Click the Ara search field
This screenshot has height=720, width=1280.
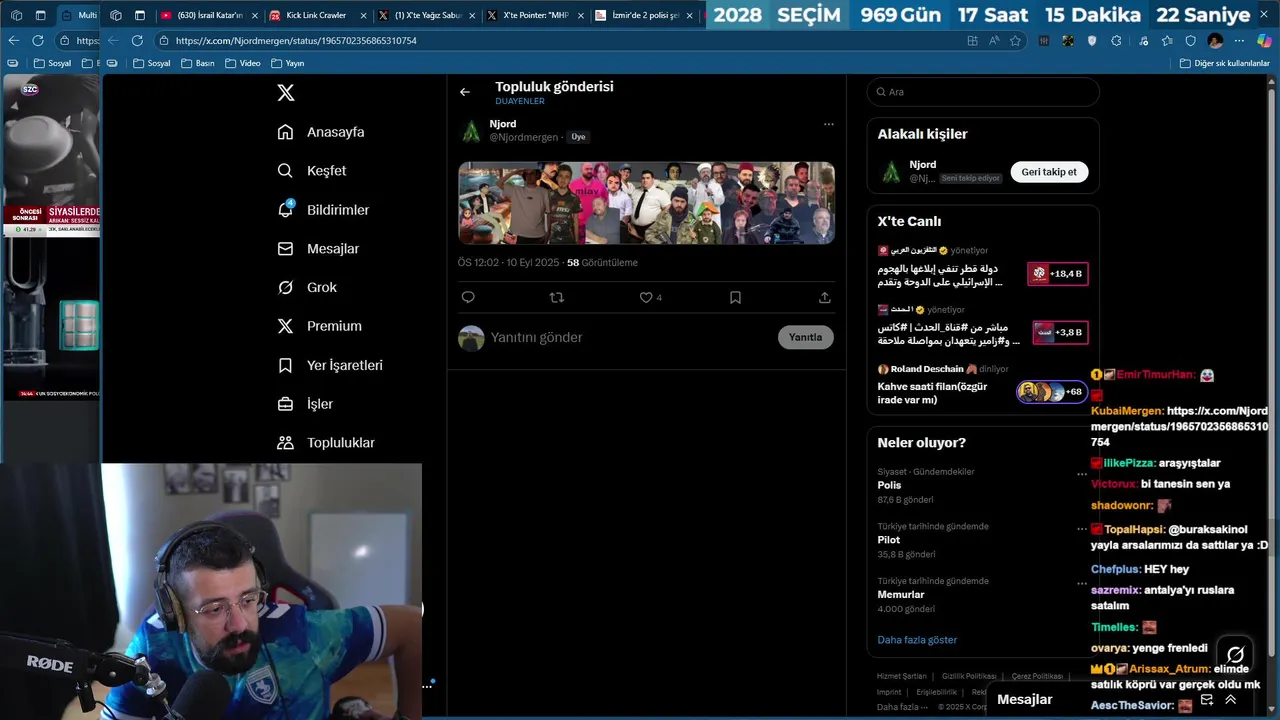click(x=983, y=92)
